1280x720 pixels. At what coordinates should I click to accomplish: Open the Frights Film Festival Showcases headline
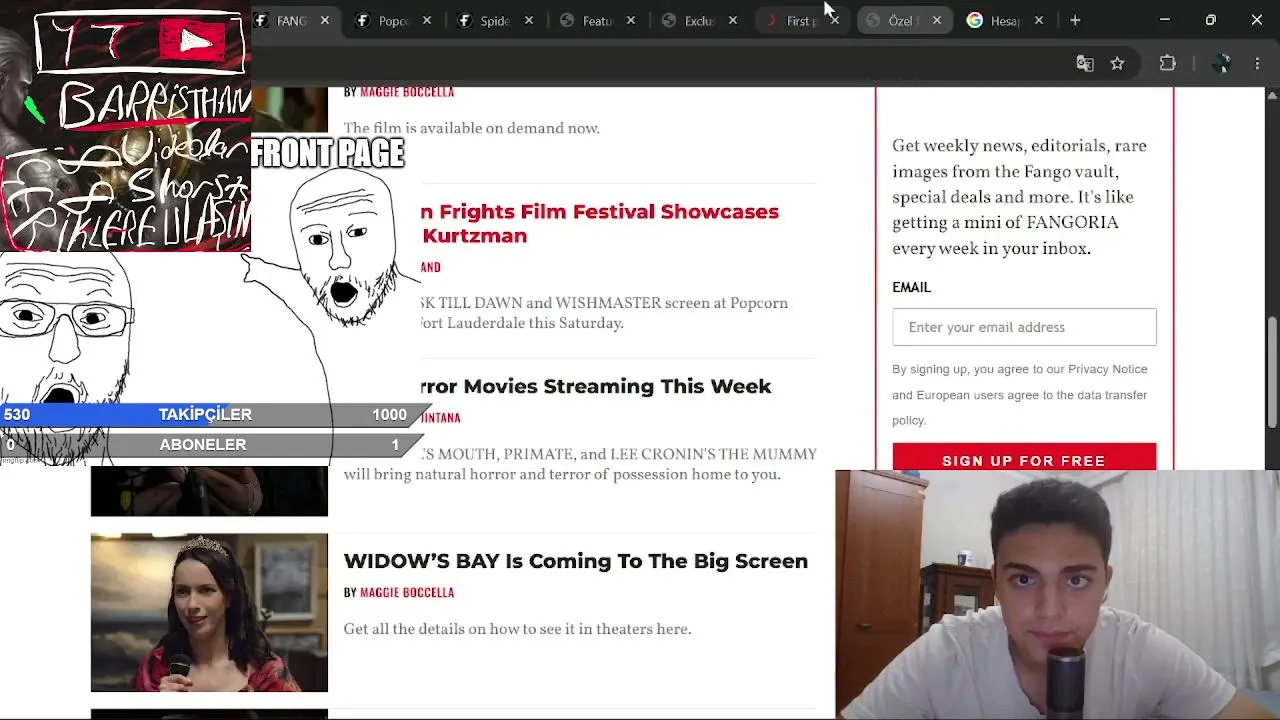(x=600, y=223)
